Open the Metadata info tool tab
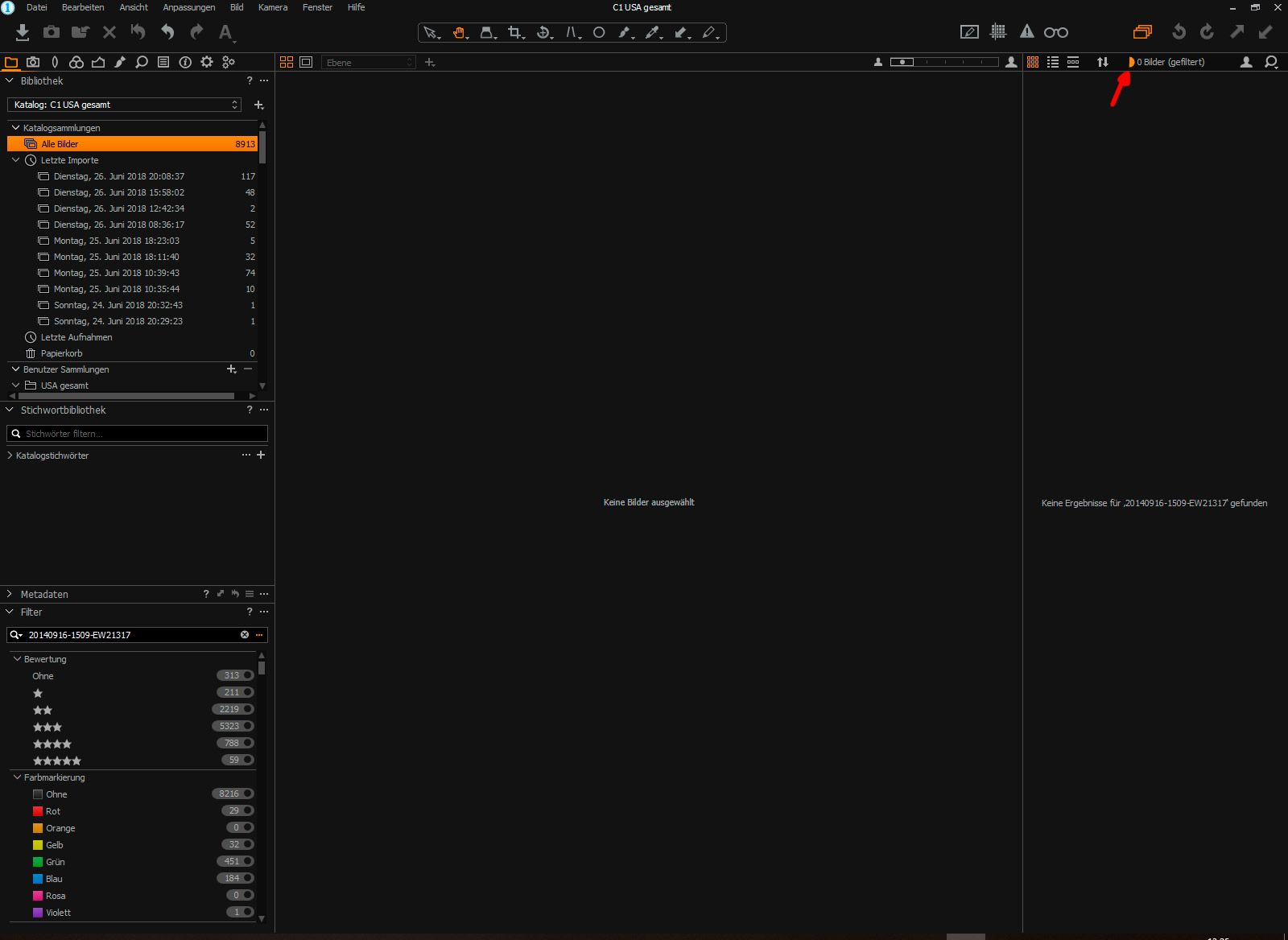Viewport: 1288px width, 940px height. (185, 62)
